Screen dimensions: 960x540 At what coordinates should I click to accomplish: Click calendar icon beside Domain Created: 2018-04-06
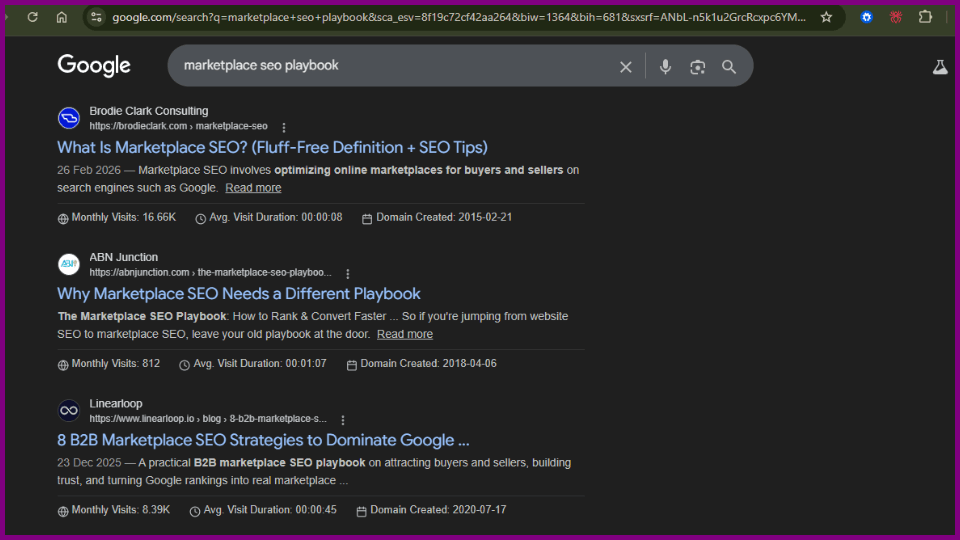click(351, 365)
